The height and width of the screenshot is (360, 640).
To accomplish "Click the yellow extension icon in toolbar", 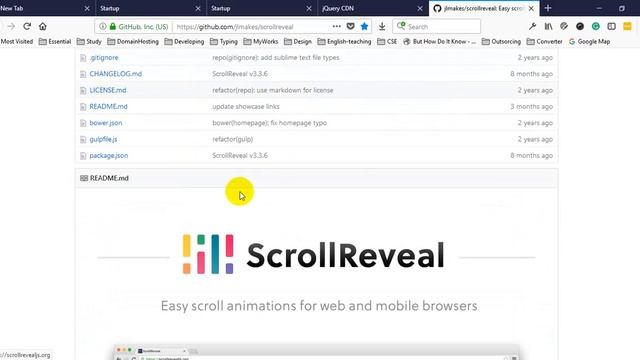I will tap(627, 27).
